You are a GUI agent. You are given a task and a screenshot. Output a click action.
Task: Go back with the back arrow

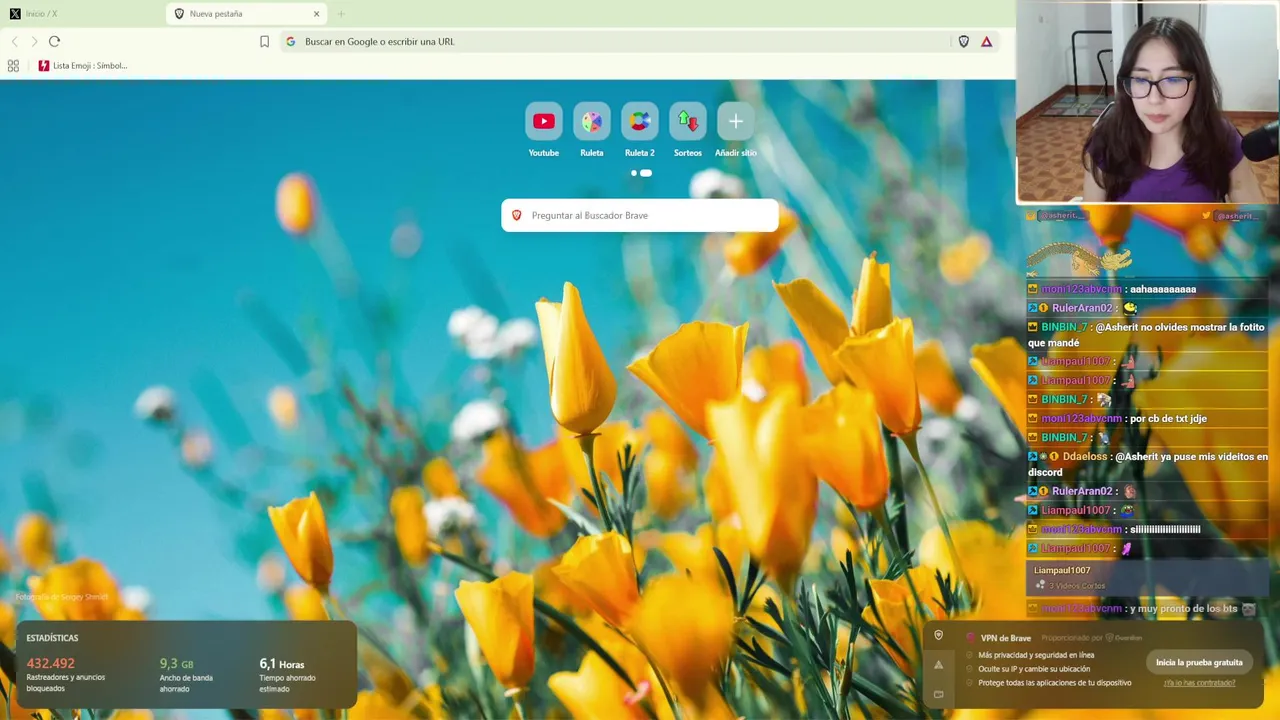click(x=14, y=41)
